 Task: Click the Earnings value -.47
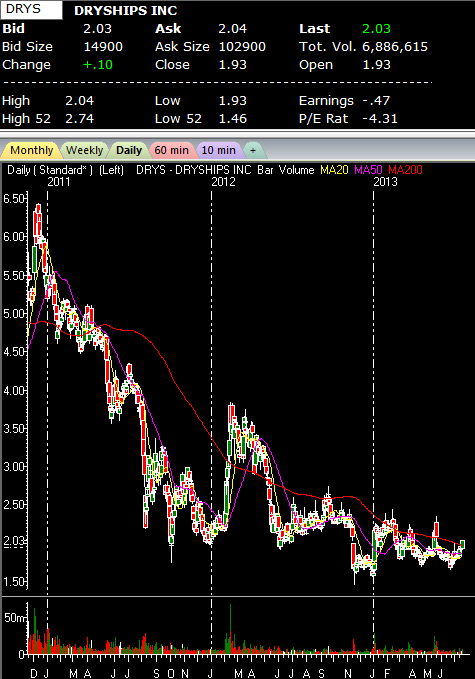point(376,101)
